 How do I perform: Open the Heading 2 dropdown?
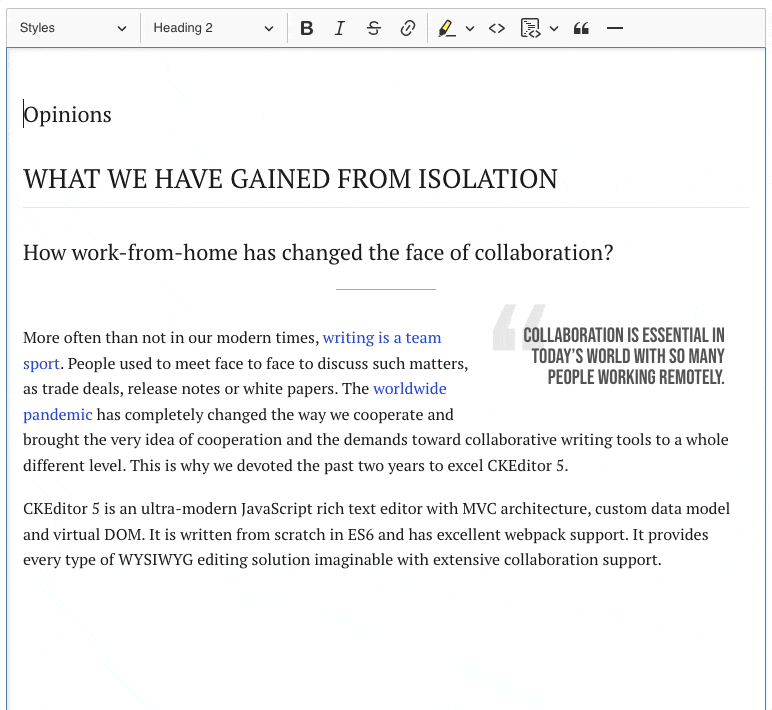coord(213,28)
